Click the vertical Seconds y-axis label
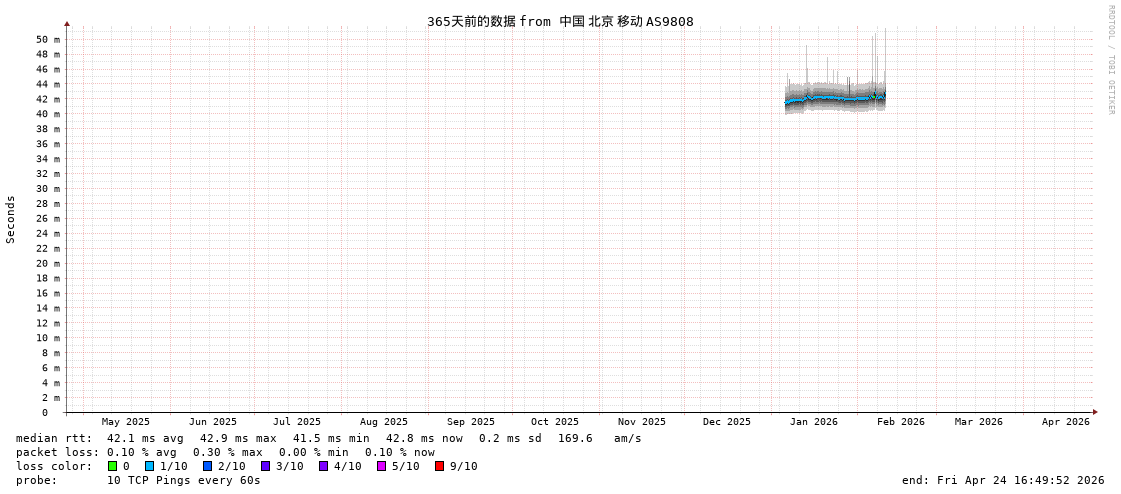This screenshot has width=1121, height=494. [x=11, y=219]
